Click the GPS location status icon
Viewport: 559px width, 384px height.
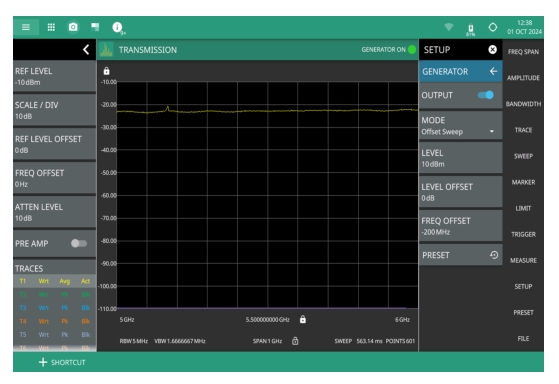tap(493, 27)
